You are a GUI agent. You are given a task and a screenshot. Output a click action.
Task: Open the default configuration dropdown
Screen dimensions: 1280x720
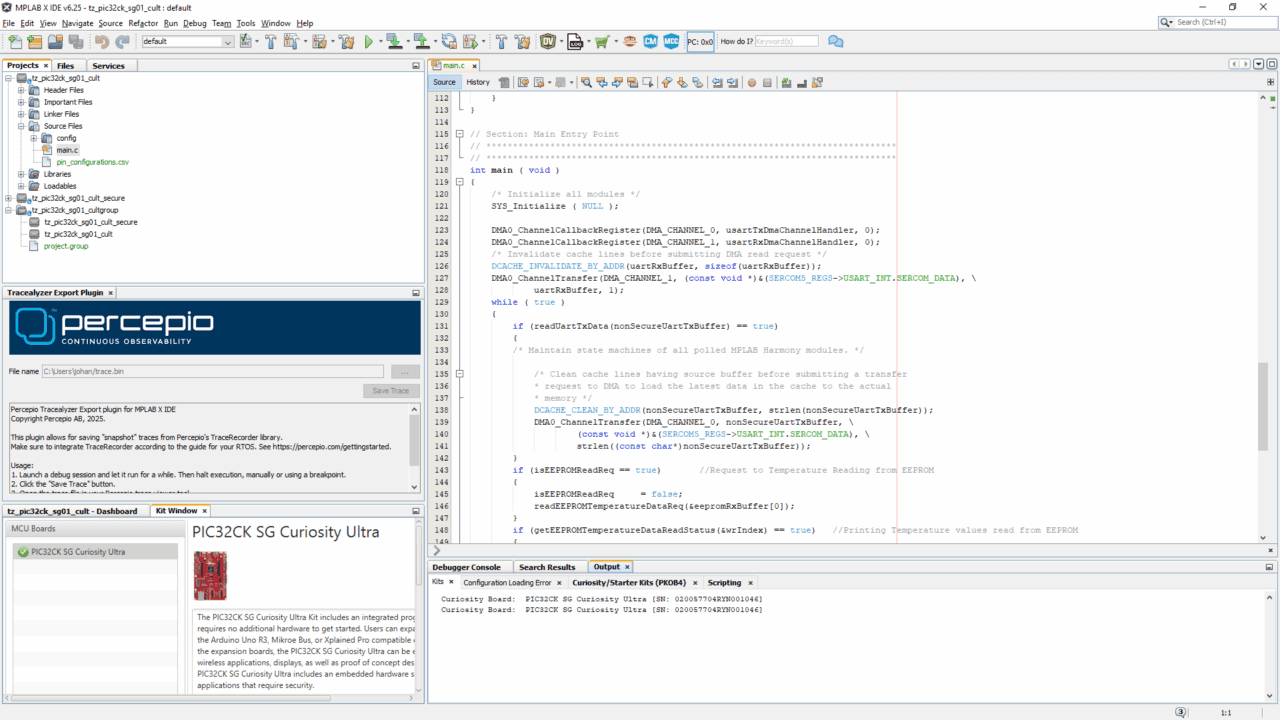pos(228,41)
